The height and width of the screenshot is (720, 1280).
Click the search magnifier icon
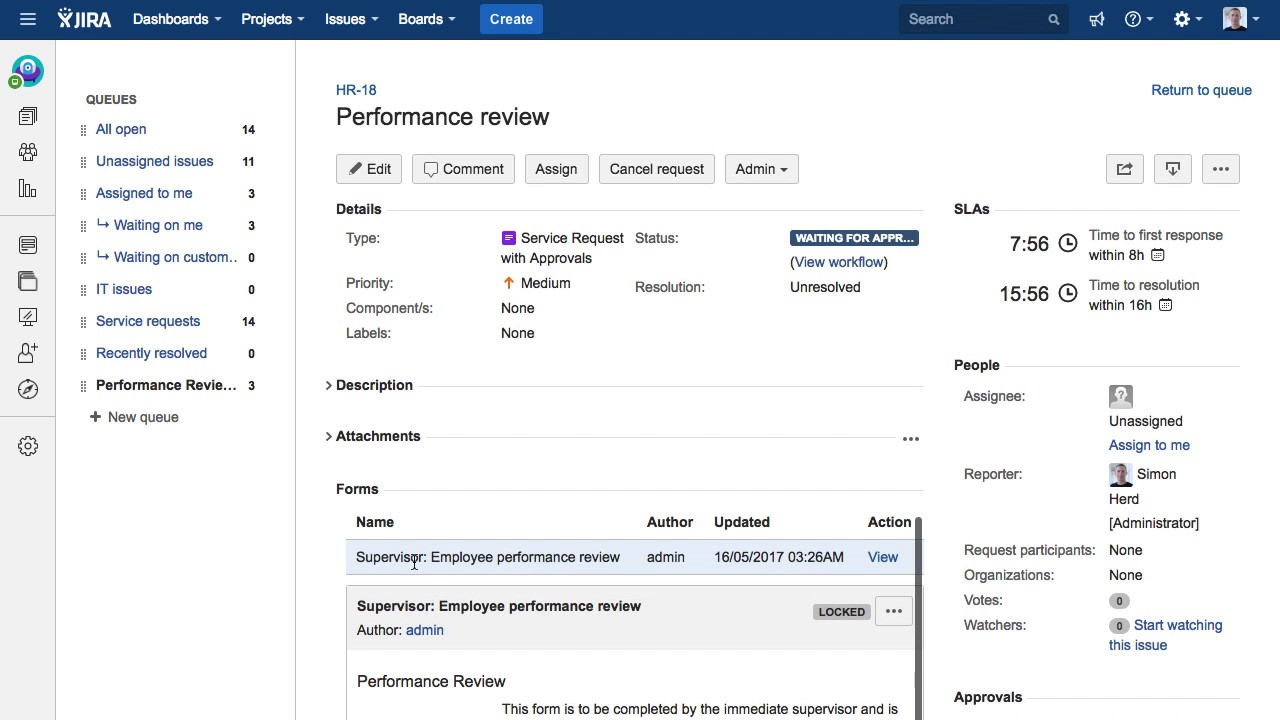[x=1054, y=19]
